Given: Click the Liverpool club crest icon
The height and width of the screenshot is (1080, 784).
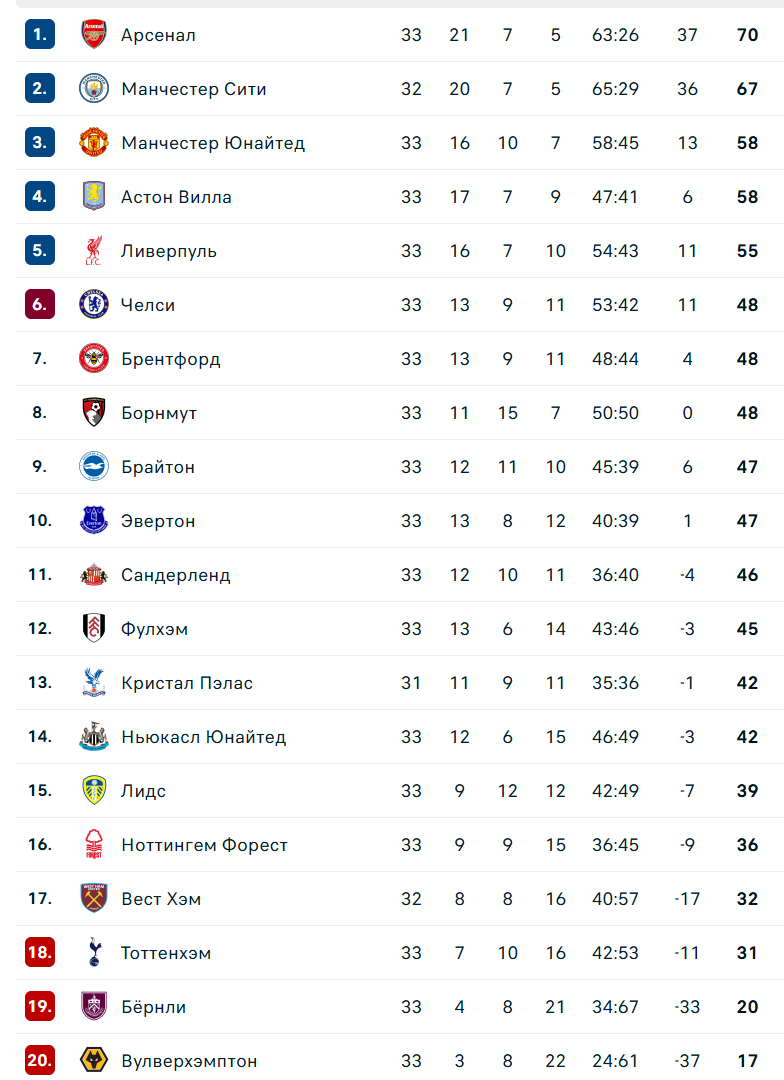Looking at the screenshot, I should pyautogui.click(x=93, y=251).
